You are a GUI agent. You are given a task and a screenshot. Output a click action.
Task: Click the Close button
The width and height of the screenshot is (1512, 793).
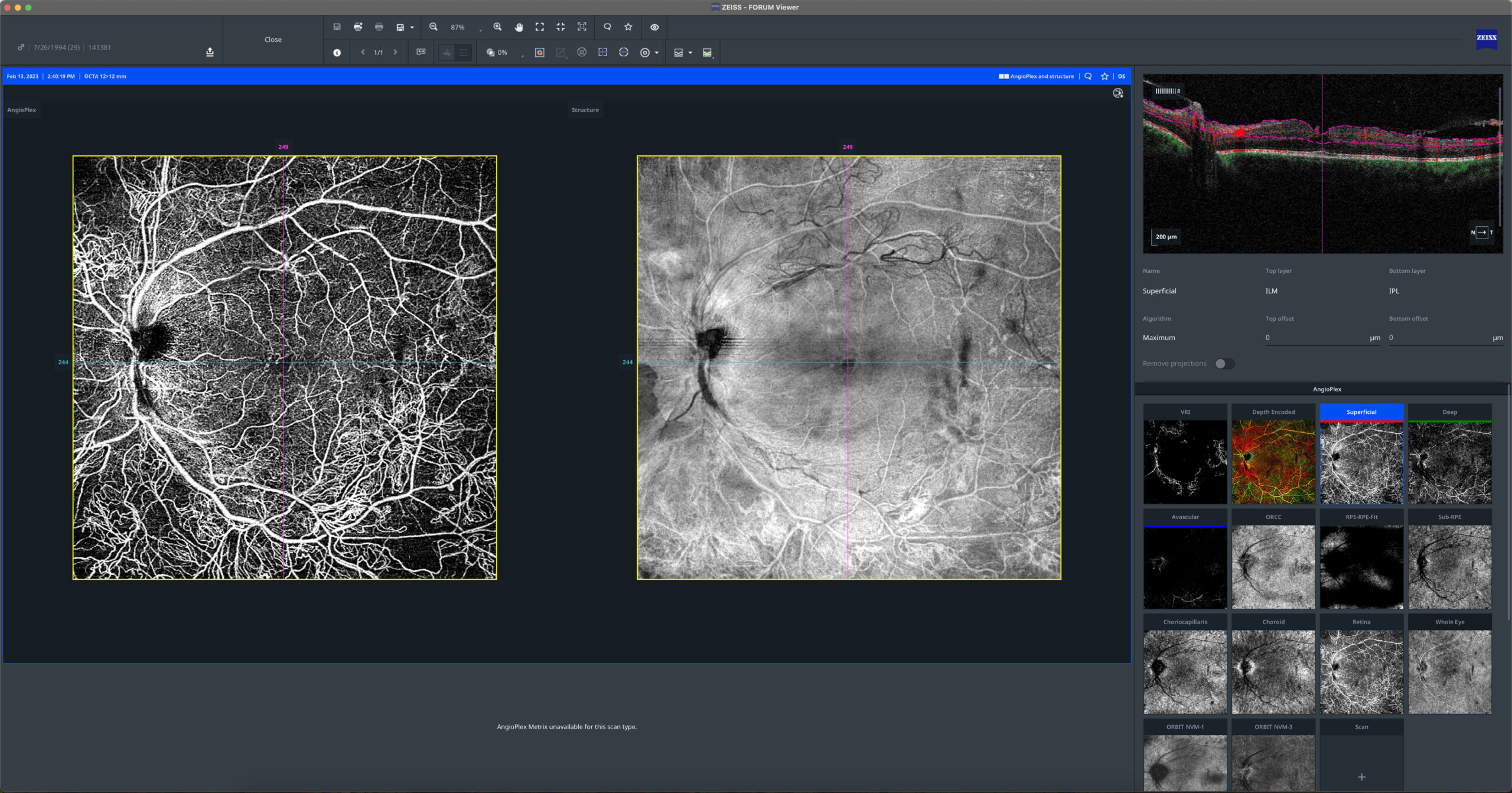click(x=273, y=40)
